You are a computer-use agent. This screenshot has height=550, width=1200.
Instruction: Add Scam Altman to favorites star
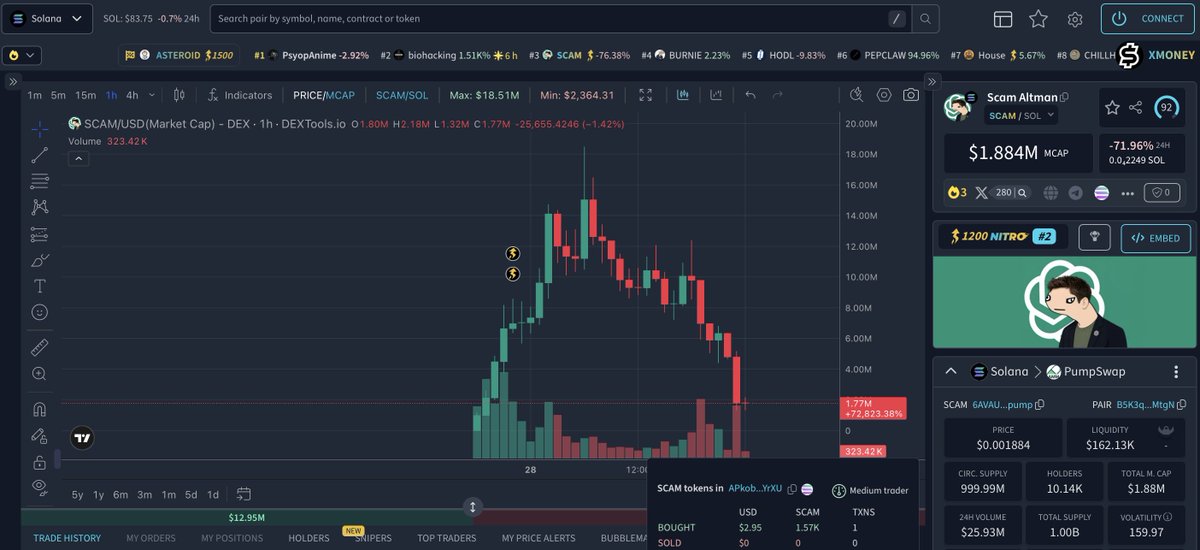(x=1111, y=107)
